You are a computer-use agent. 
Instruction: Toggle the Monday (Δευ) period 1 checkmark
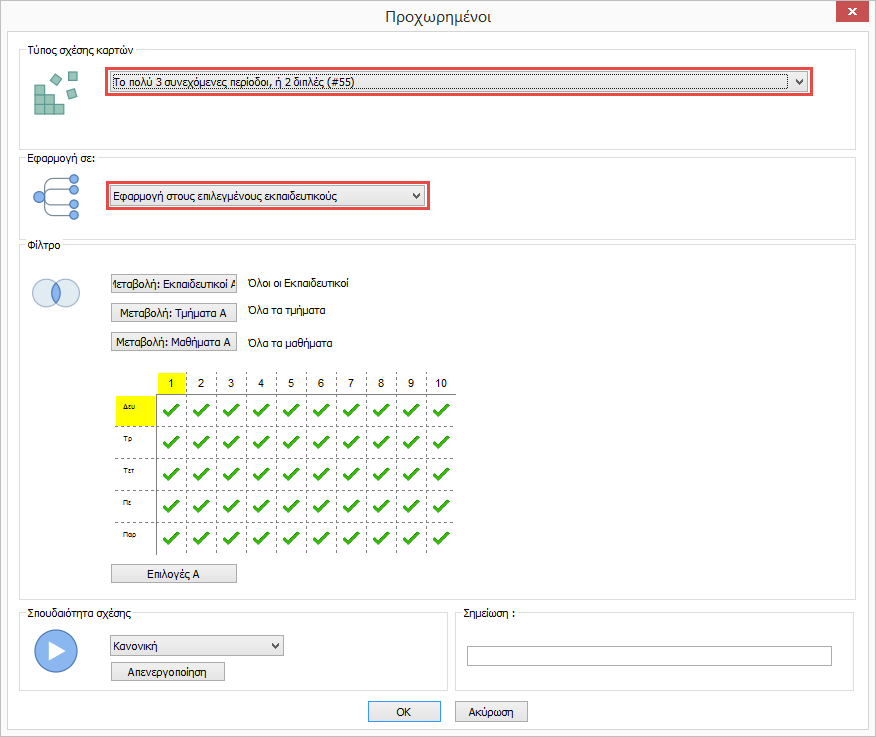point(172,410)
